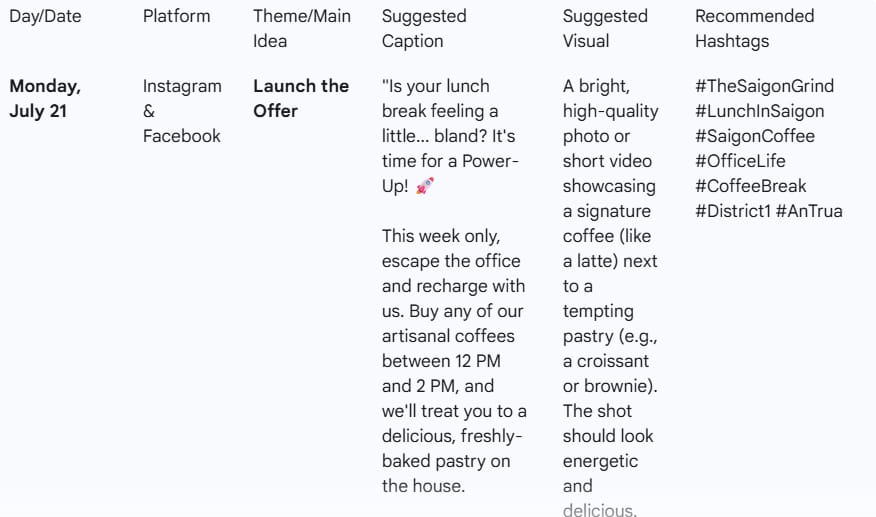Click the #TheSaigonGrind hashtag
This screenshot has height=517, width=876.
click(x=764, y=86)
